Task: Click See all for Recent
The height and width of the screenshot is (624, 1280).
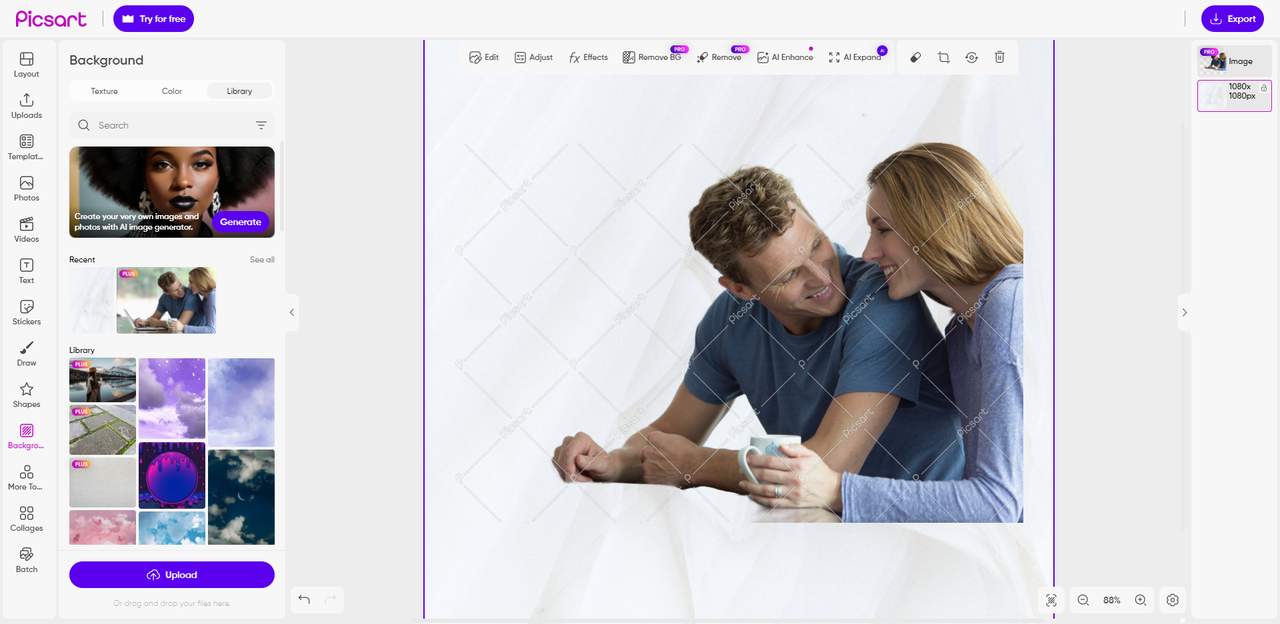Action: coord(262,260)
